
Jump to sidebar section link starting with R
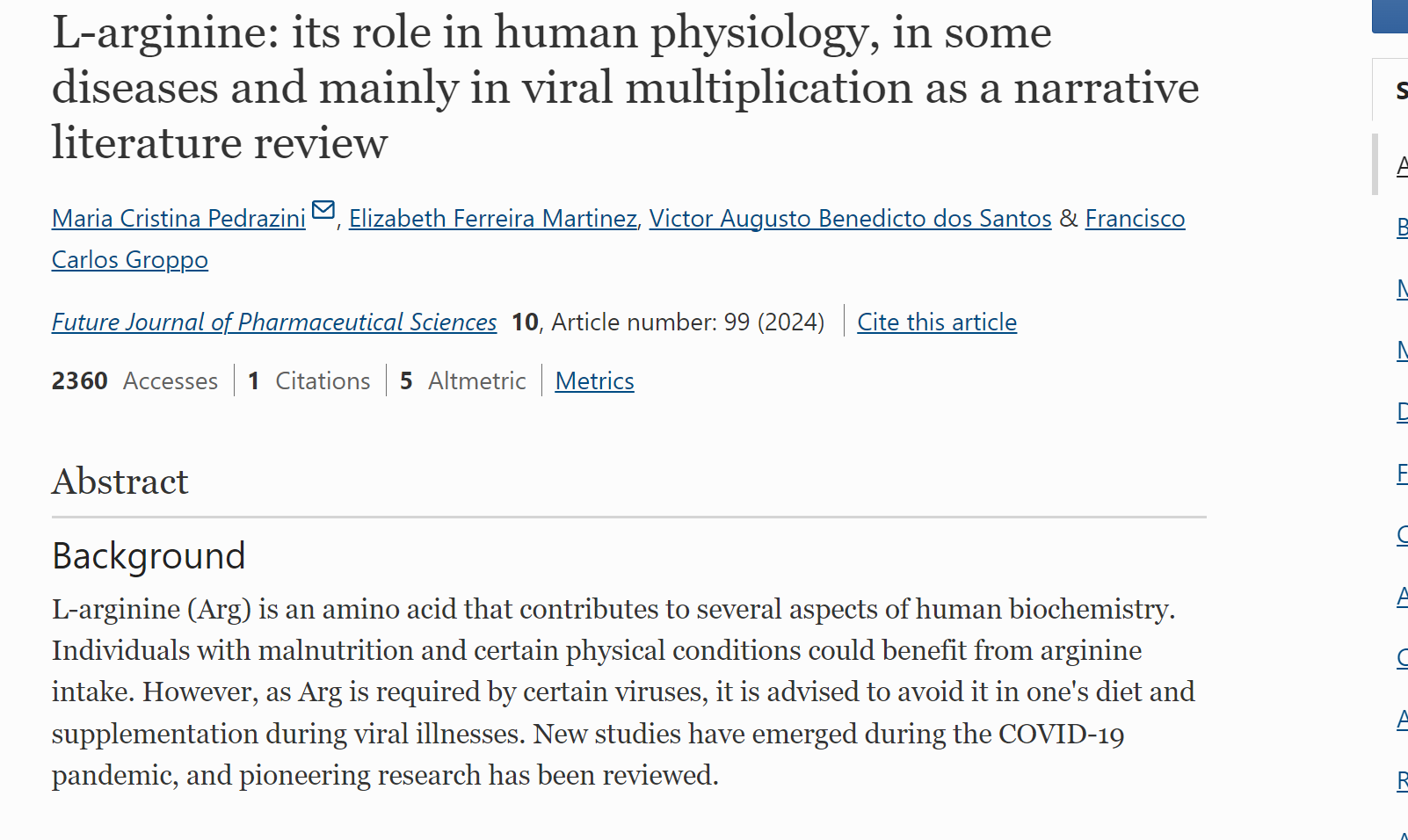click(1403, 781)
